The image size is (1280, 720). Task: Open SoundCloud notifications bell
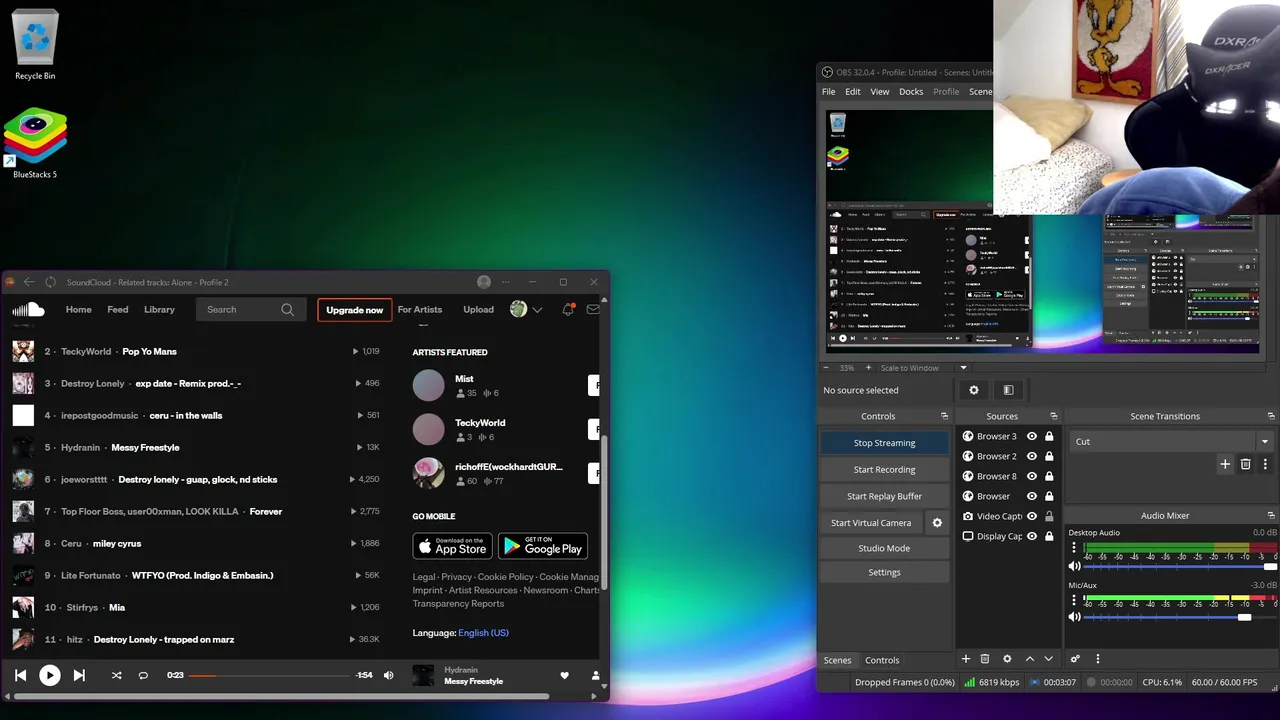(568, 310)
